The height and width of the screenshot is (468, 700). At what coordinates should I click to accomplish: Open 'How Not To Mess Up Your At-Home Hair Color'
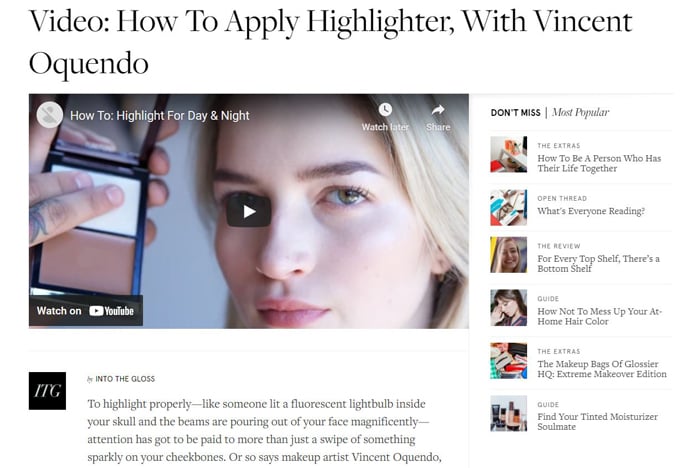[600, 317]
